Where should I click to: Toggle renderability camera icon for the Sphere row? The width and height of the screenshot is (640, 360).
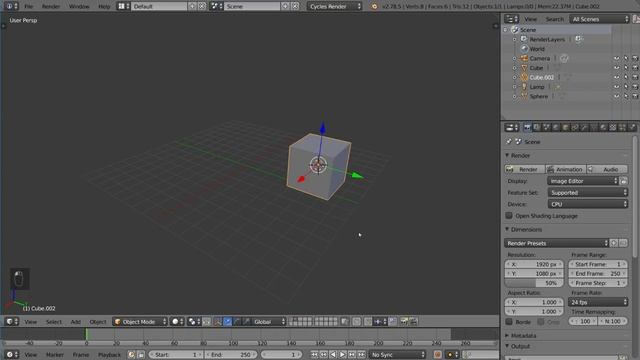click(x=635, y=96)
